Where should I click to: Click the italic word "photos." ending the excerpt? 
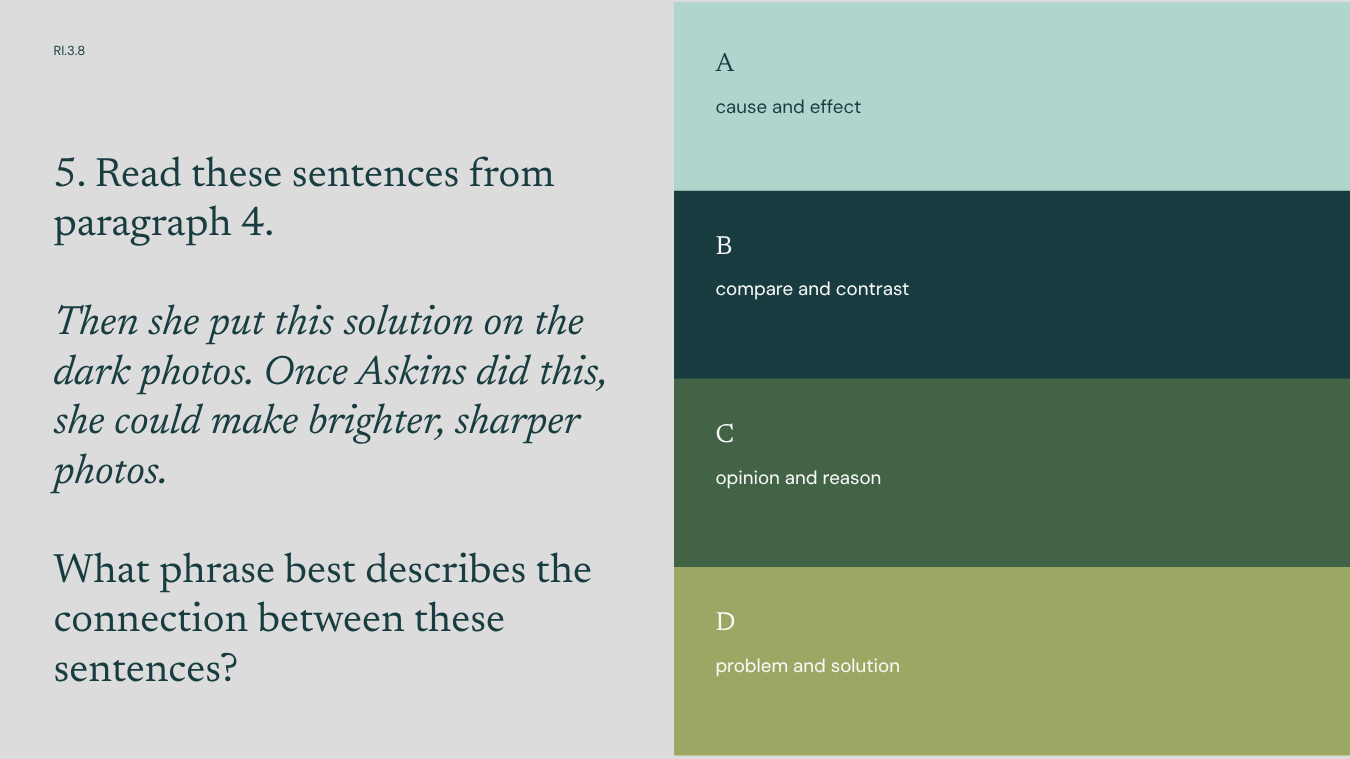109,471
